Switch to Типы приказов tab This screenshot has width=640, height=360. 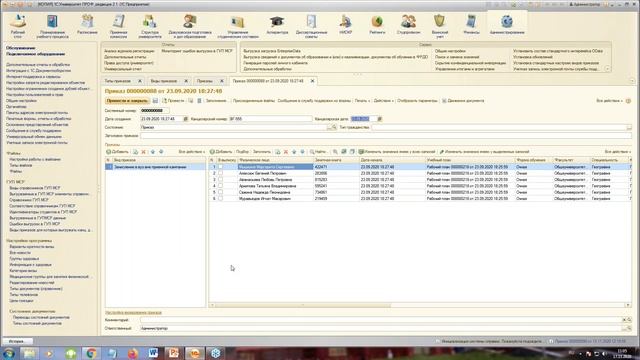118,81
